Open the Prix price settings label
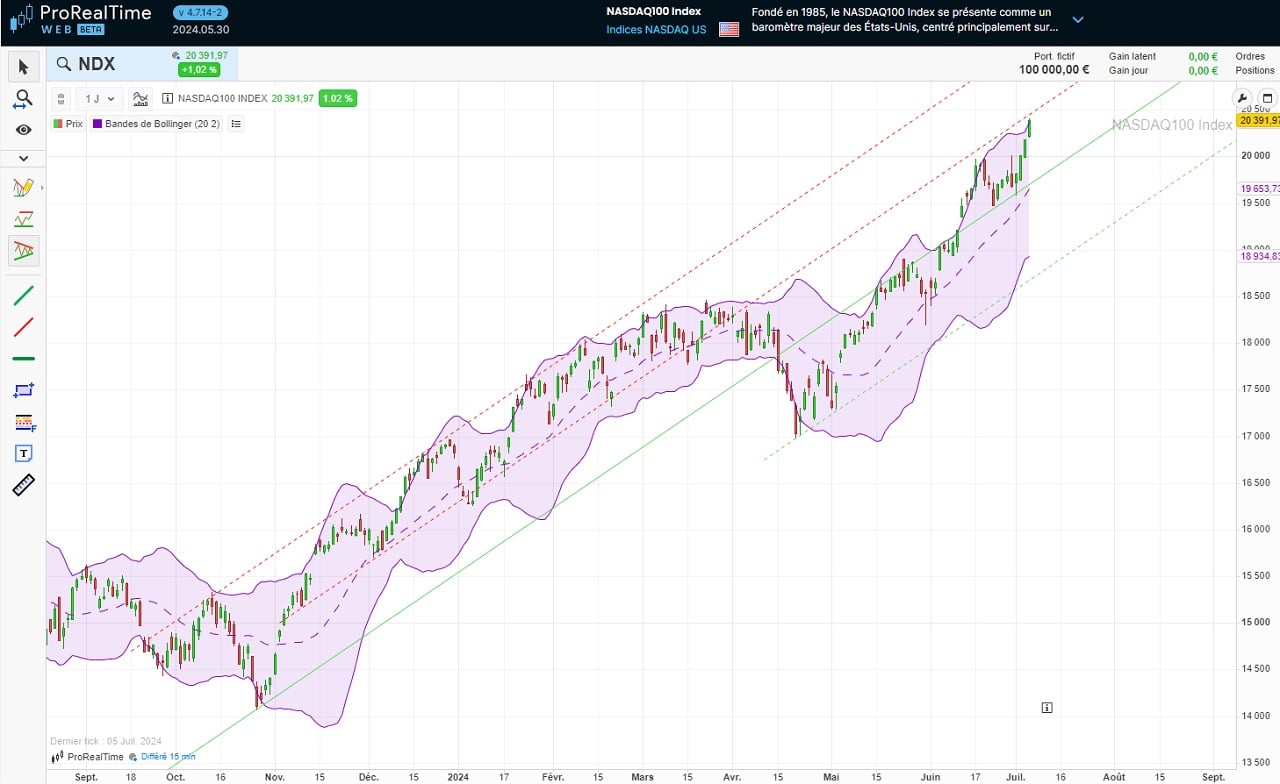This screenshot has height=784, width=1280. click(x=74, y=124)
